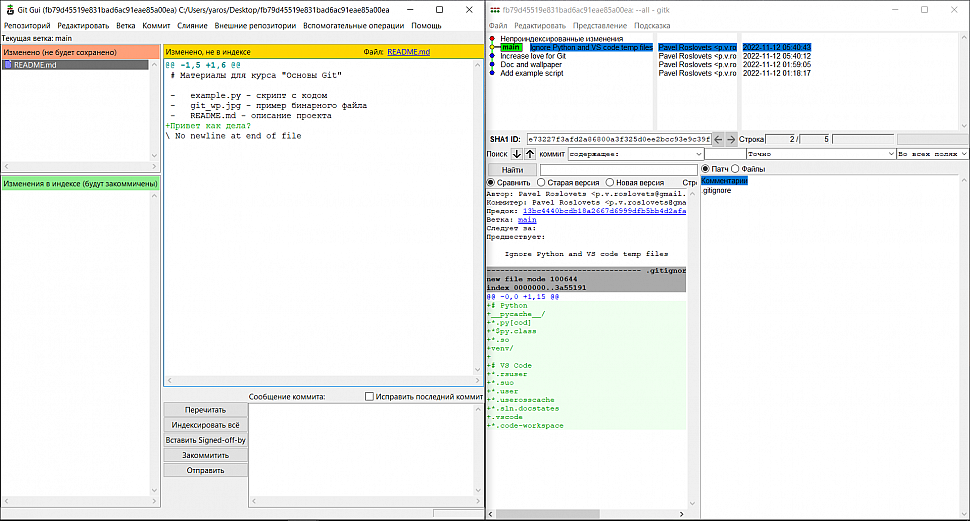
Task: Click the README.md file icon in unstaged list
Action: [x=8, y=65]
